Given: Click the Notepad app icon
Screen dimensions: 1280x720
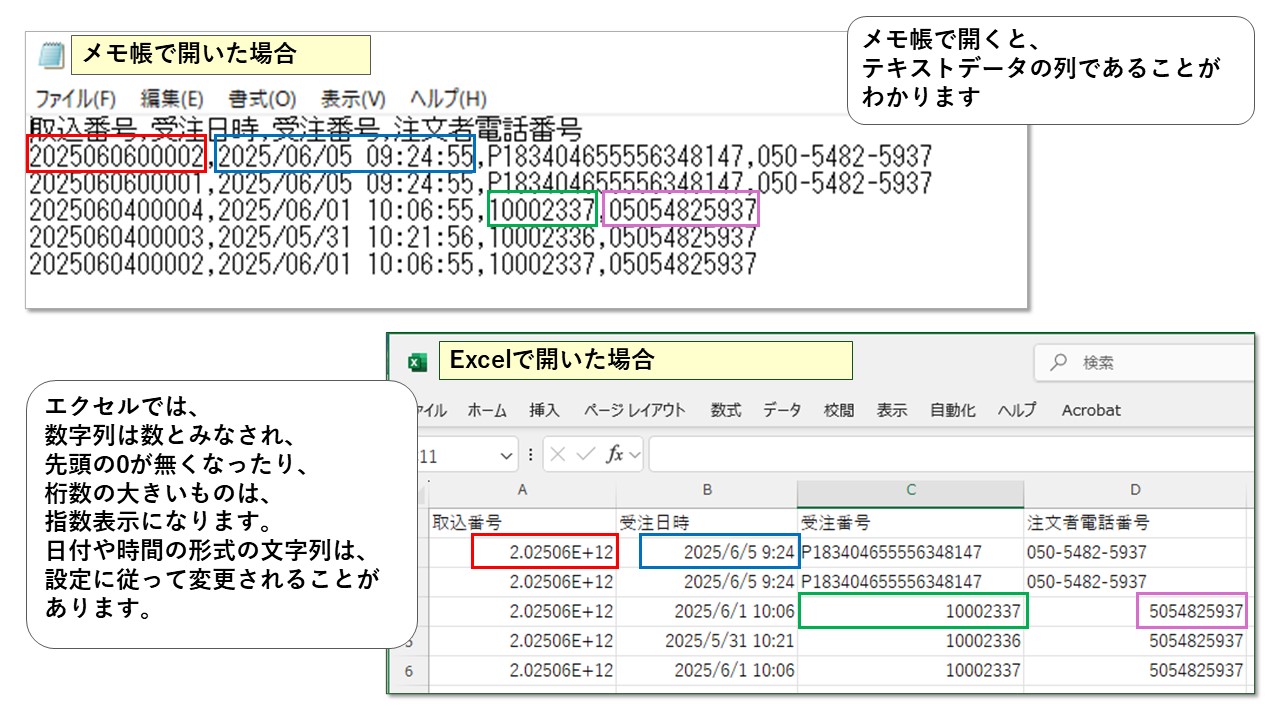Looking at the screenshot, I should click(x=50, y=55).
